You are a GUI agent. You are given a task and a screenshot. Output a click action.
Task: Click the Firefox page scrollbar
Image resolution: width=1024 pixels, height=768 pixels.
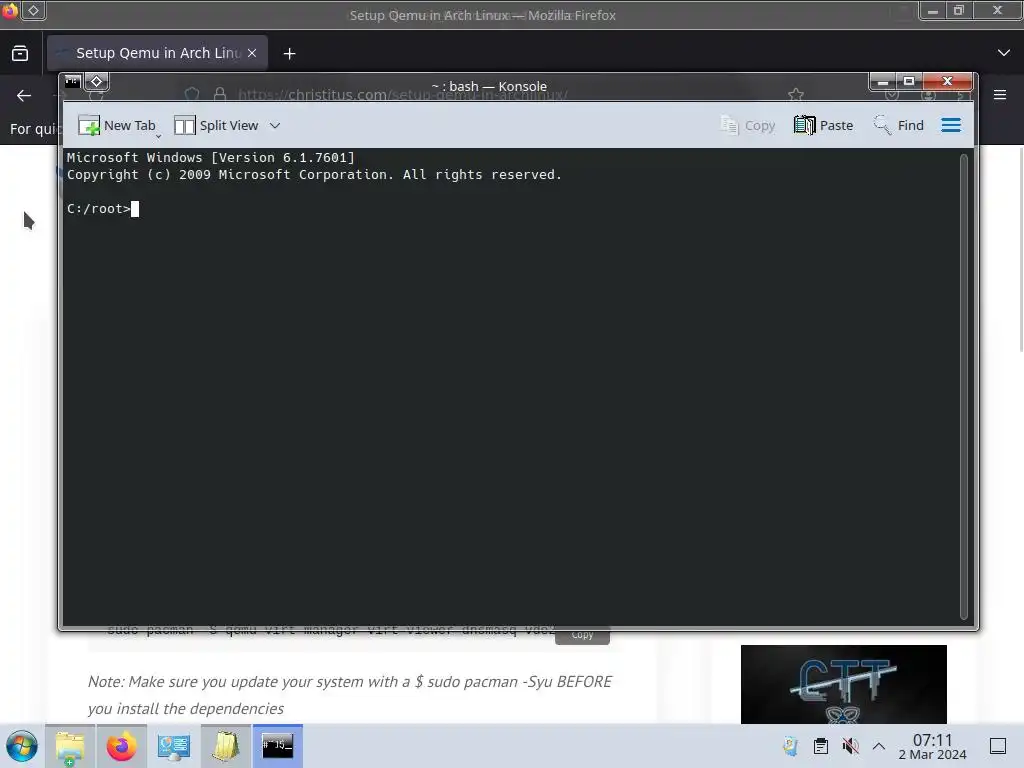click(x=1021, y=251)
